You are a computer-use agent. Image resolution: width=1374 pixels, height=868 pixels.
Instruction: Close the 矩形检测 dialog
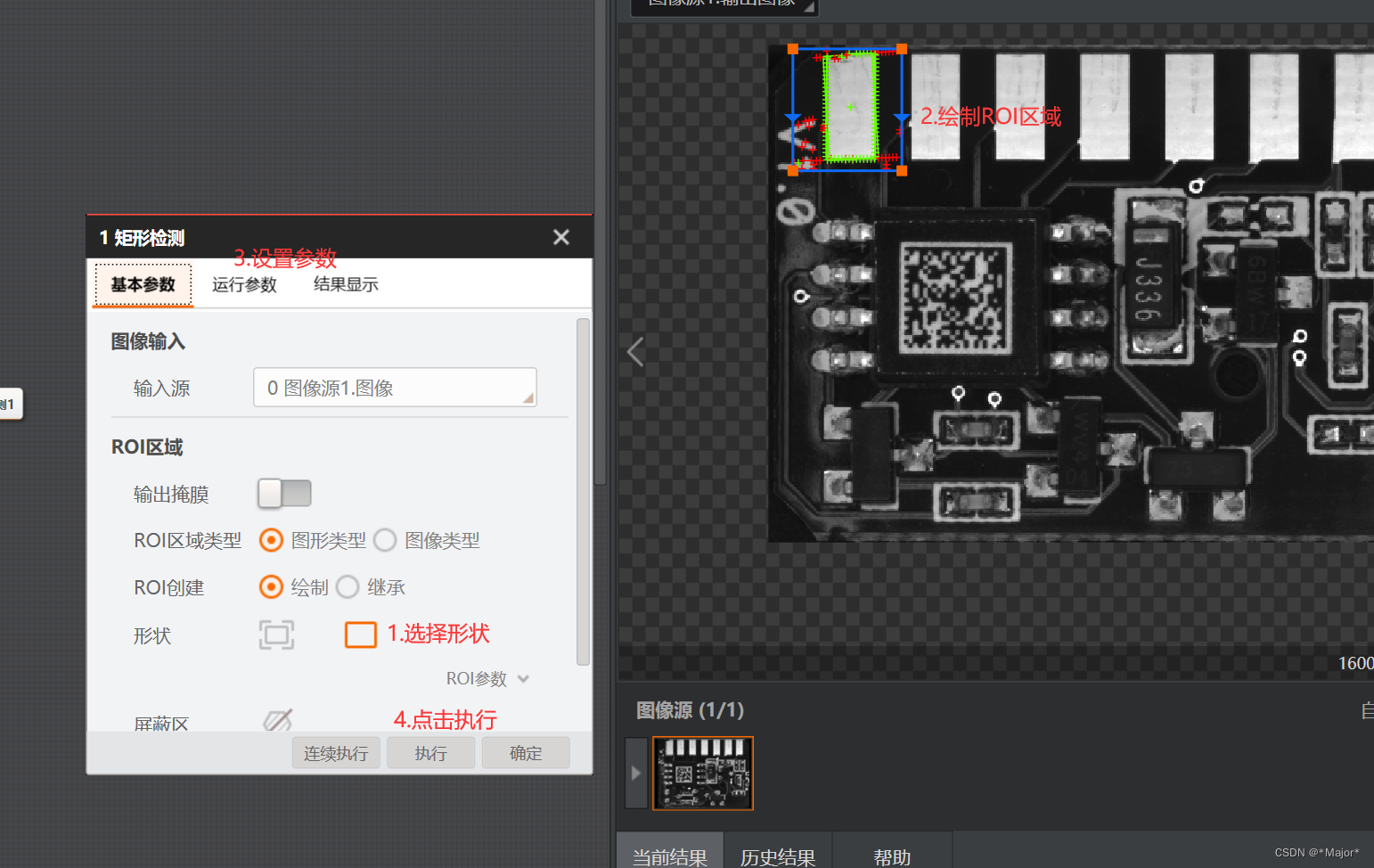(560, 237)
